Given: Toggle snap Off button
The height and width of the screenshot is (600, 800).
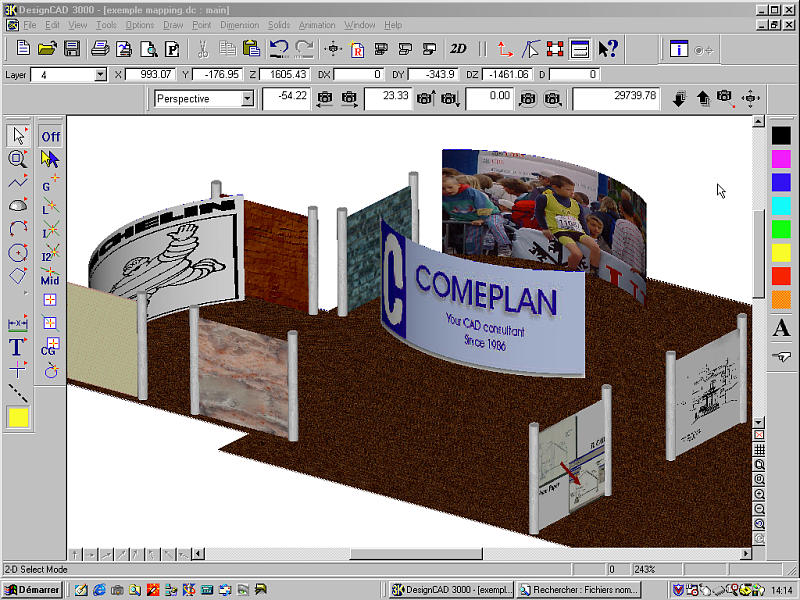Looking at the screenshot, I should (51, 137).
